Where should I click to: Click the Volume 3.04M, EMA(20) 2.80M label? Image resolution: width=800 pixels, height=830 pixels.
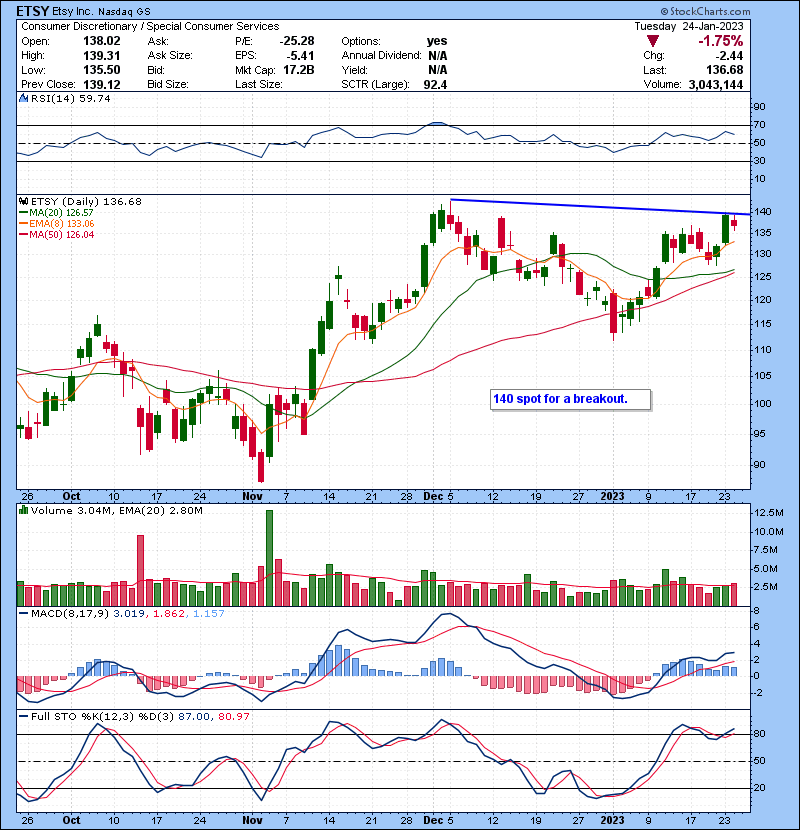click(x=116, y=511)
